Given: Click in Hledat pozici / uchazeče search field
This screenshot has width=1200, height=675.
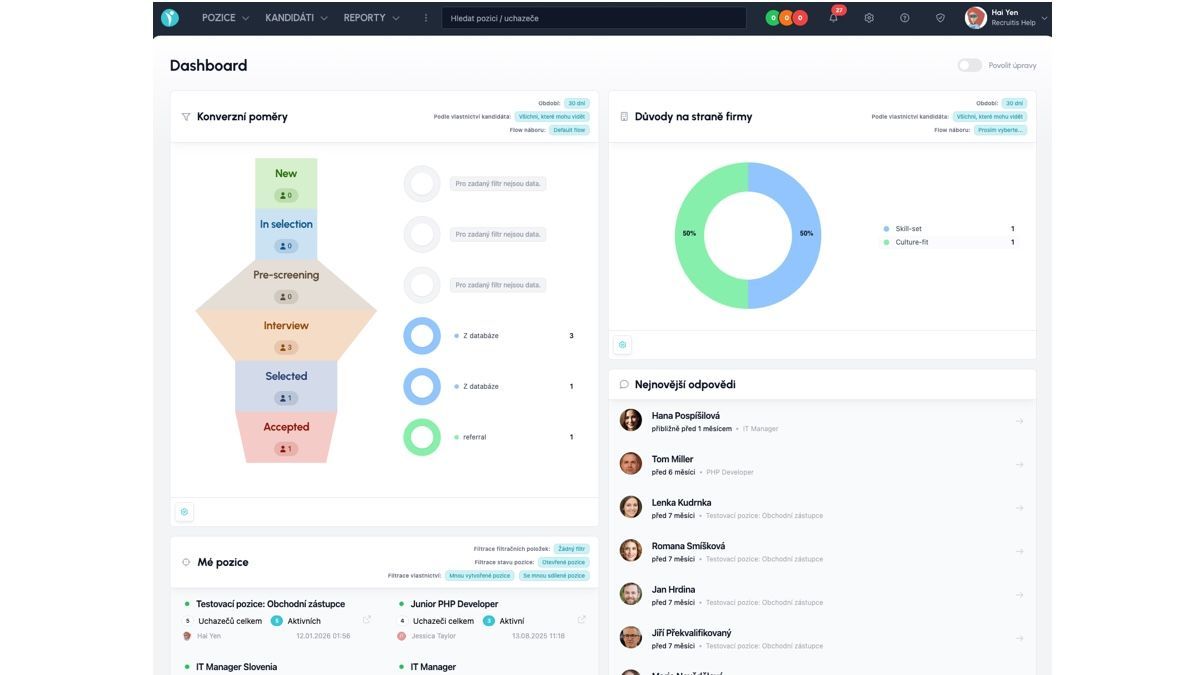Looking at the screenshot, I should [594, 18].
